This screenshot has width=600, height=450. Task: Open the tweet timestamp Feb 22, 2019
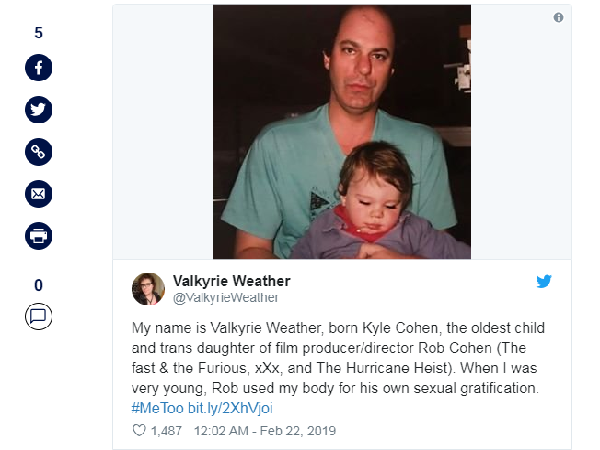tap(265, 430)
